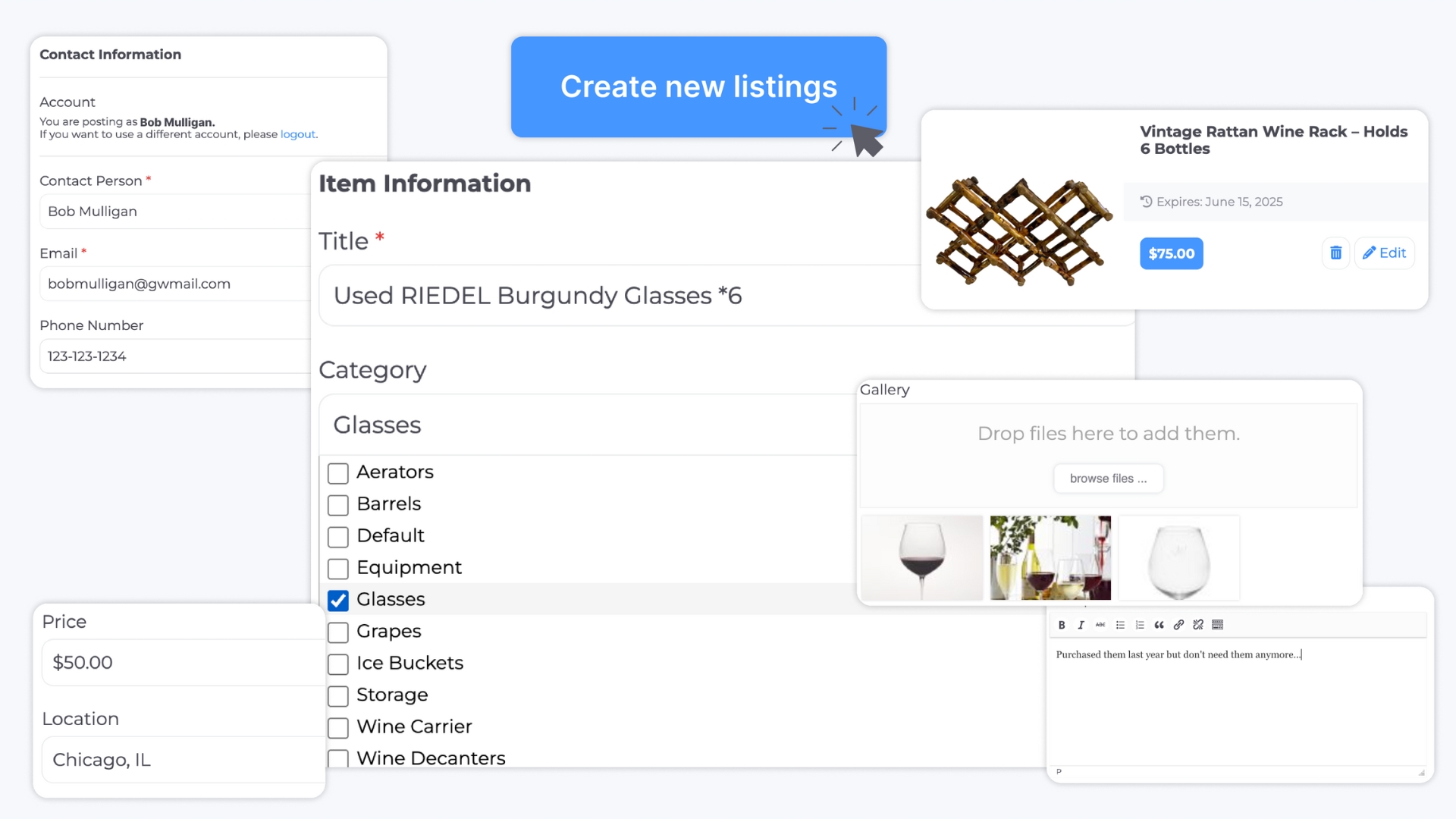Toggle the editor toolbar expand icon
The image size is (1456, 819).
click(1218, 625)
